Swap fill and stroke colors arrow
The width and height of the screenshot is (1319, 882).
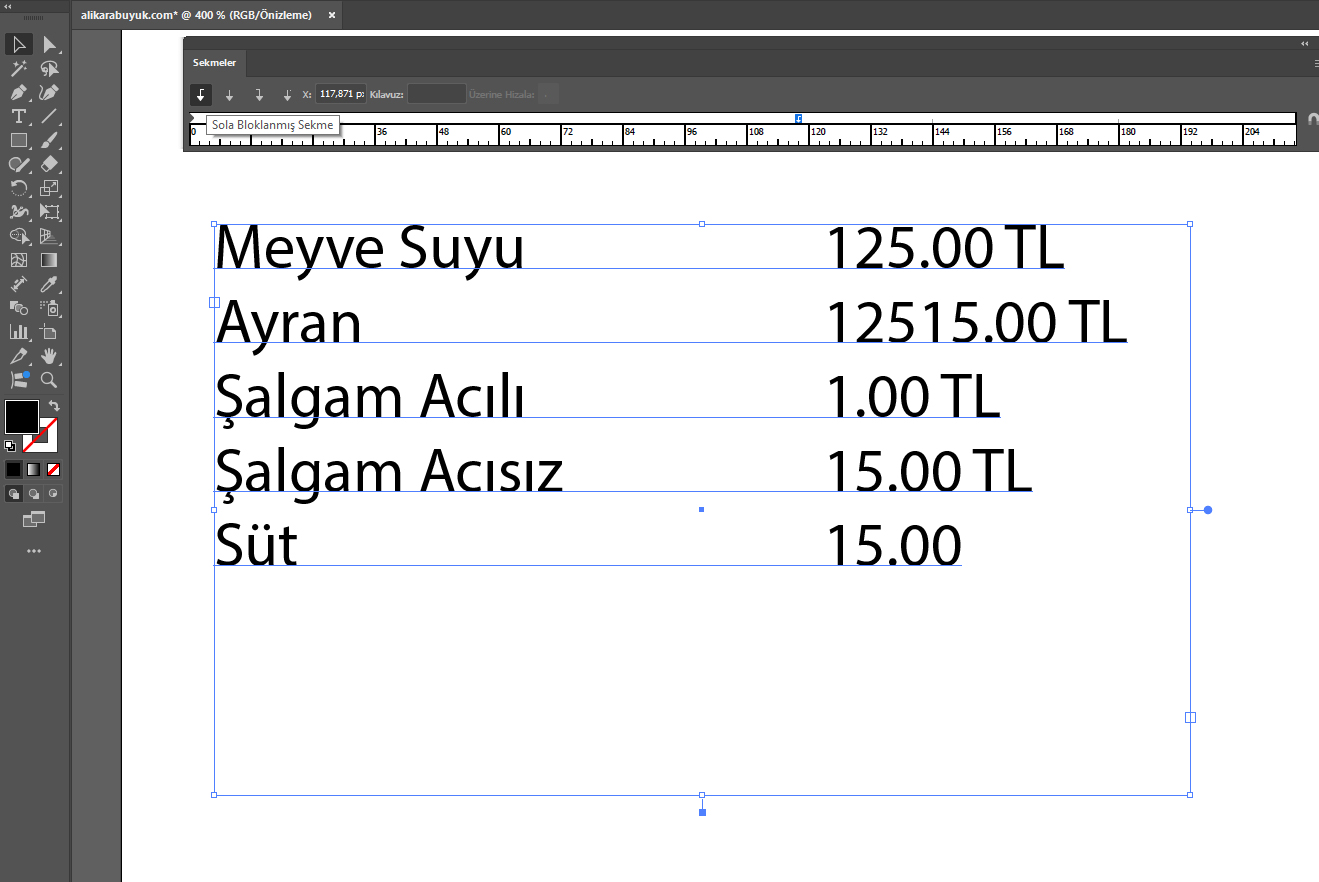click(x=54, y=406)
